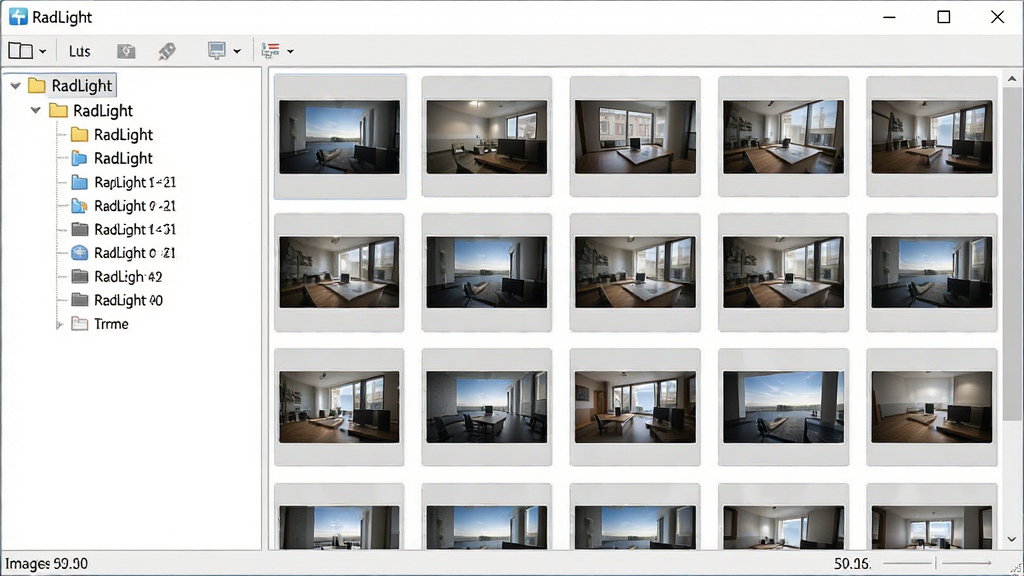
Task: Click gray folder icon next to 'RadLight 1431'
Action: pyautogui.click(x=80, y=229)
